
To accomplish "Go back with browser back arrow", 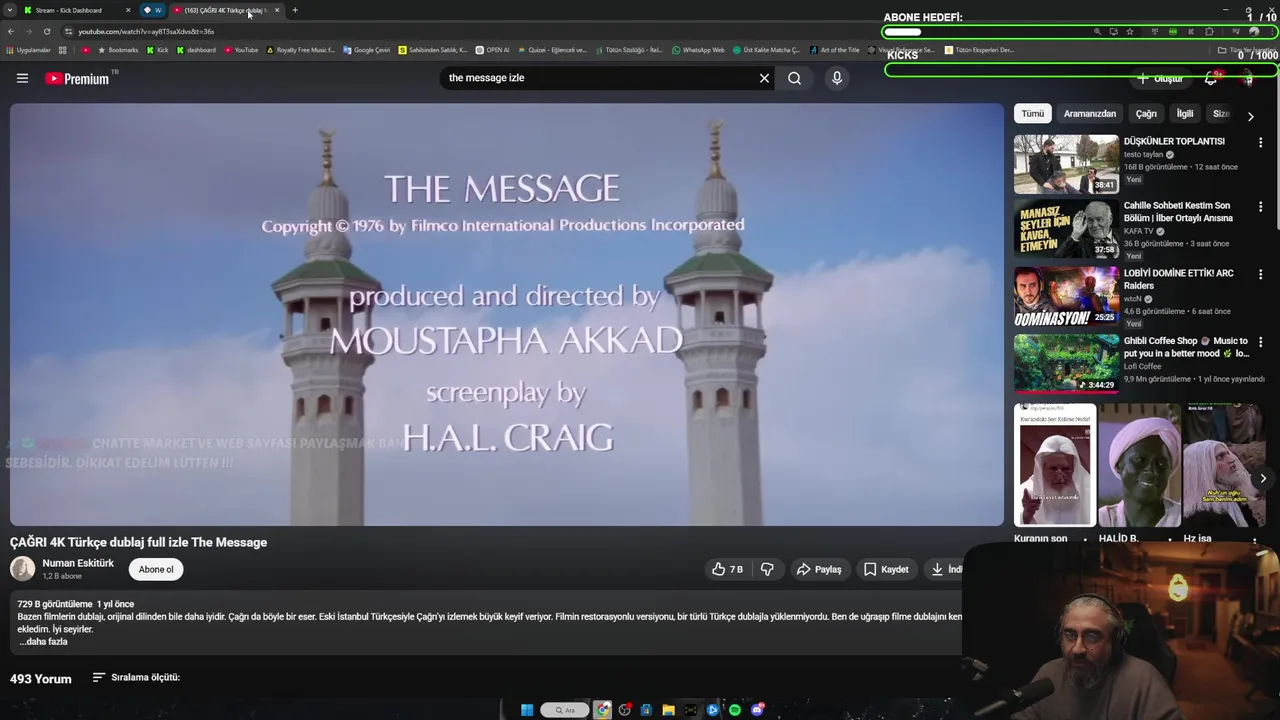I will [11, 31].
